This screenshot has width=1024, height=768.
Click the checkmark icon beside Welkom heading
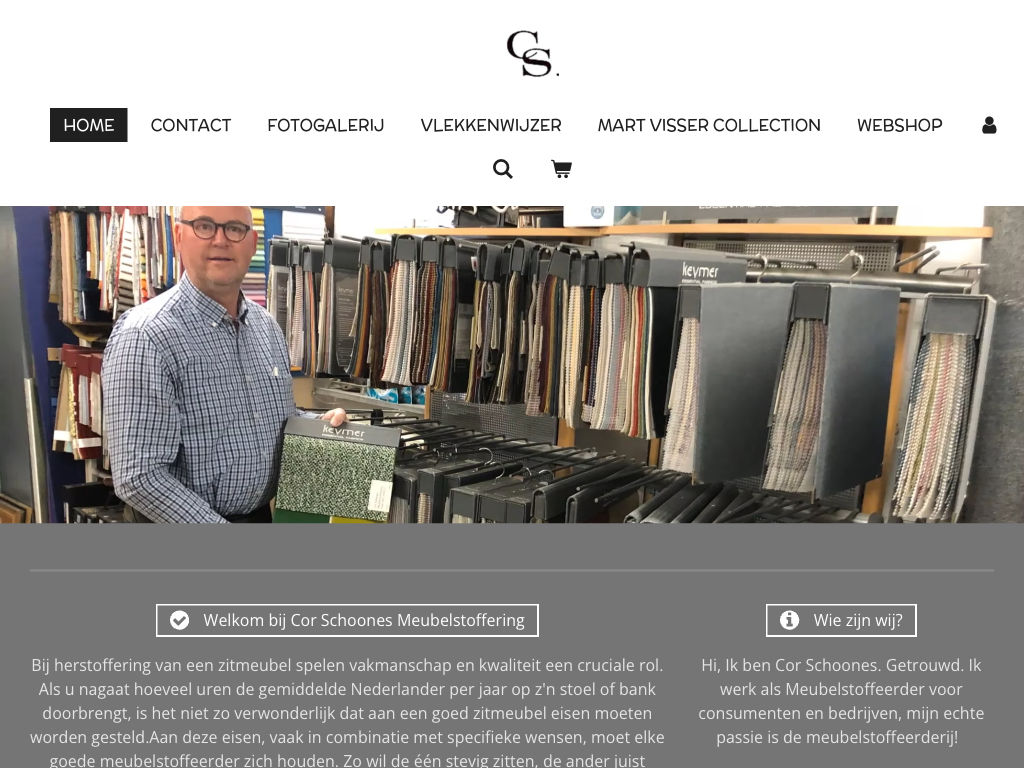tap(180, 620)
